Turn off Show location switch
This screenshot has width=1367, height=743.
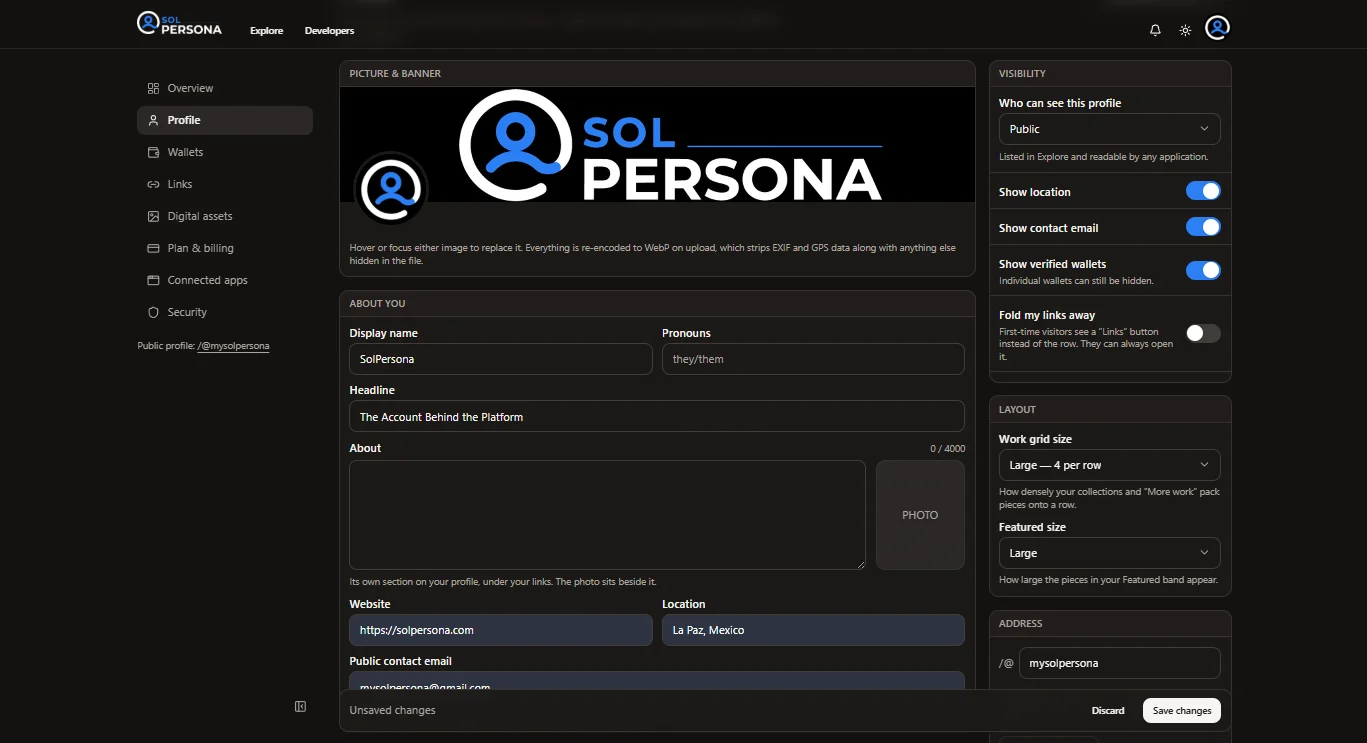(1203, 191)
